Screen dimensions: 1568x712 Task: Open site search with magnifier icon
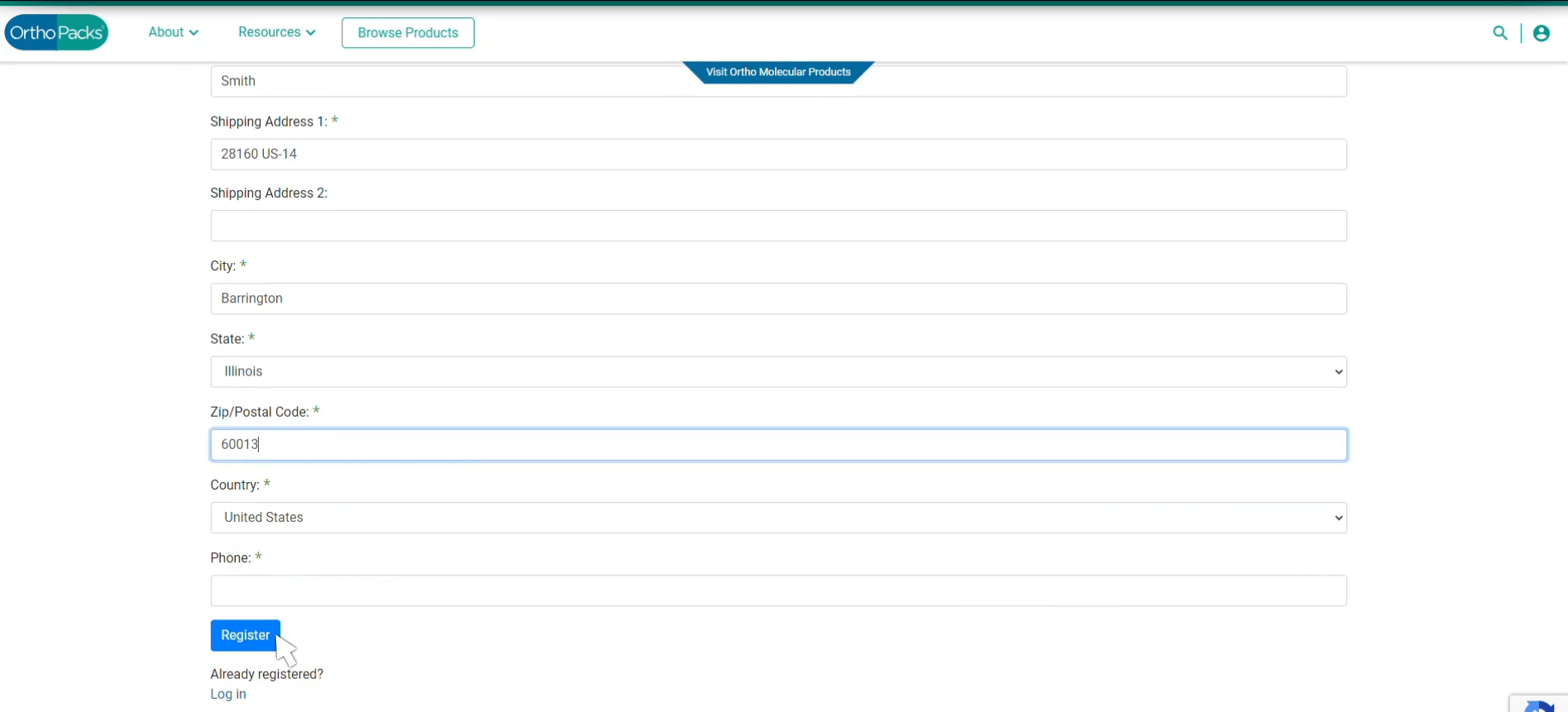[x=1499, y=33]
